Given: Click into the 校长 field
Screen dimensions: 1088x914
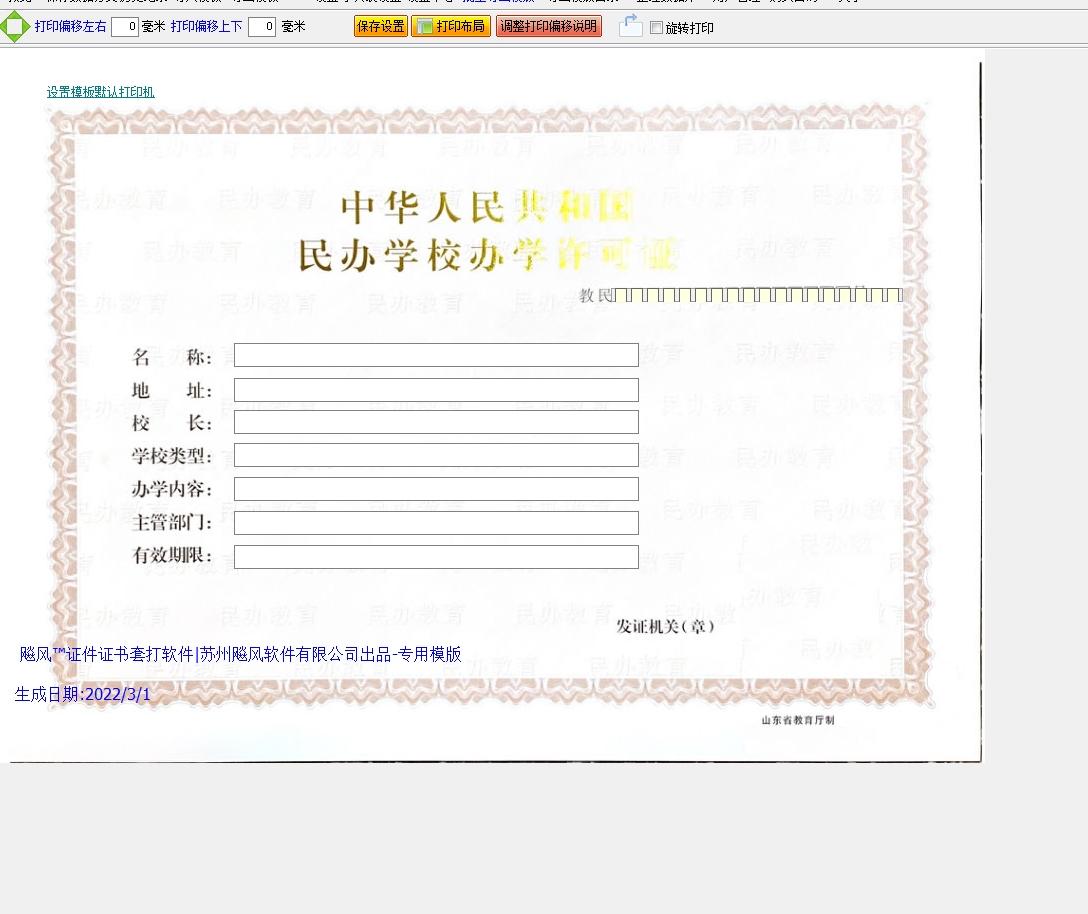Looking at the screenshot, I should (x=436, y=422).
